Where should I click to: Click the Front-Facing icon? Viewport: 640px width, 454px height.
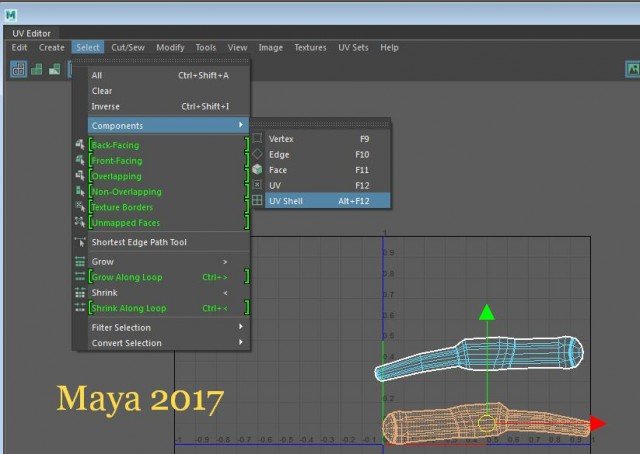pos(80,160)
